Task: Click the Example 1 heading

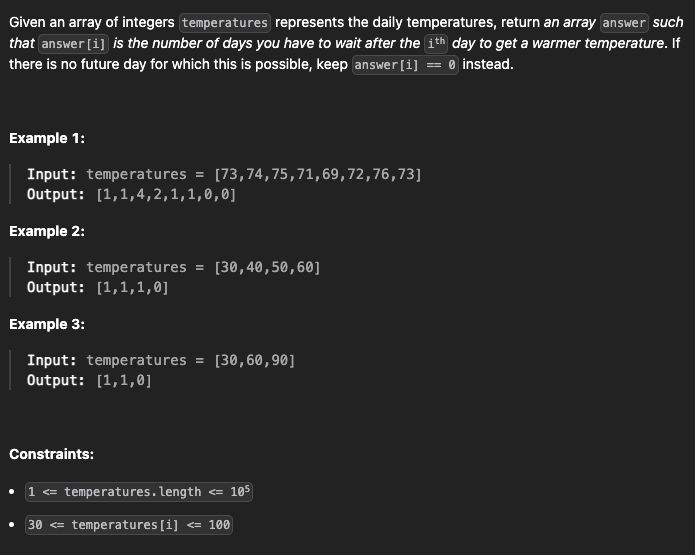Action: coord(47,138)
